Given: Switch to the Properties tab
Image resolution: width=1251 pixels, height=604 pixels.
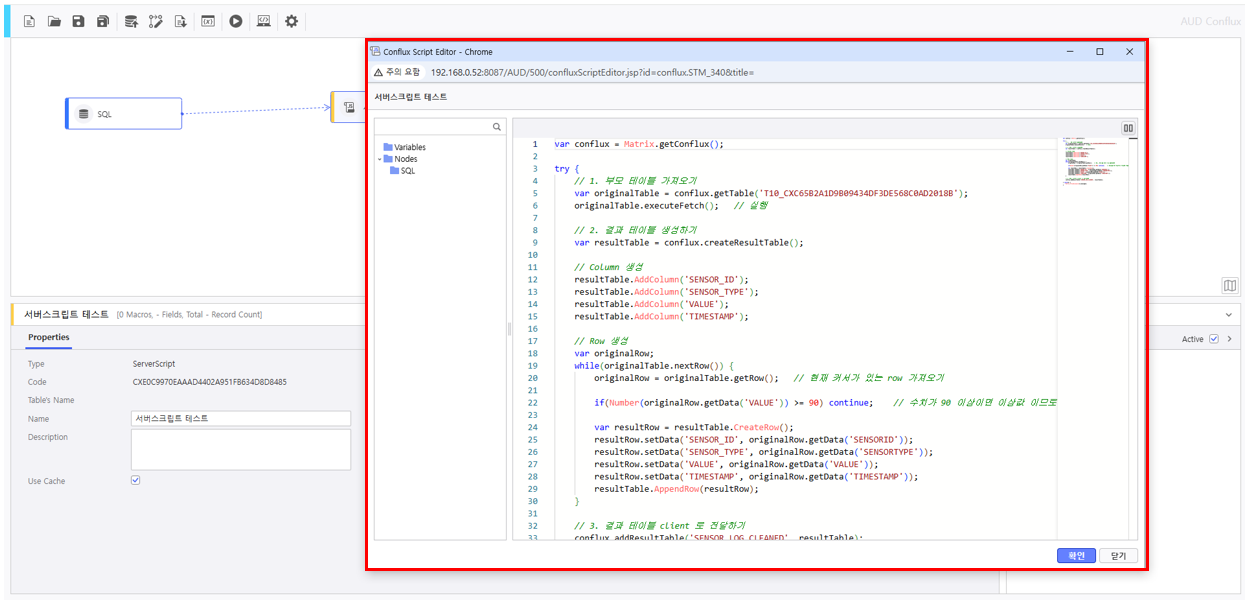Looking at the screenshot, I should pos(49,337).
